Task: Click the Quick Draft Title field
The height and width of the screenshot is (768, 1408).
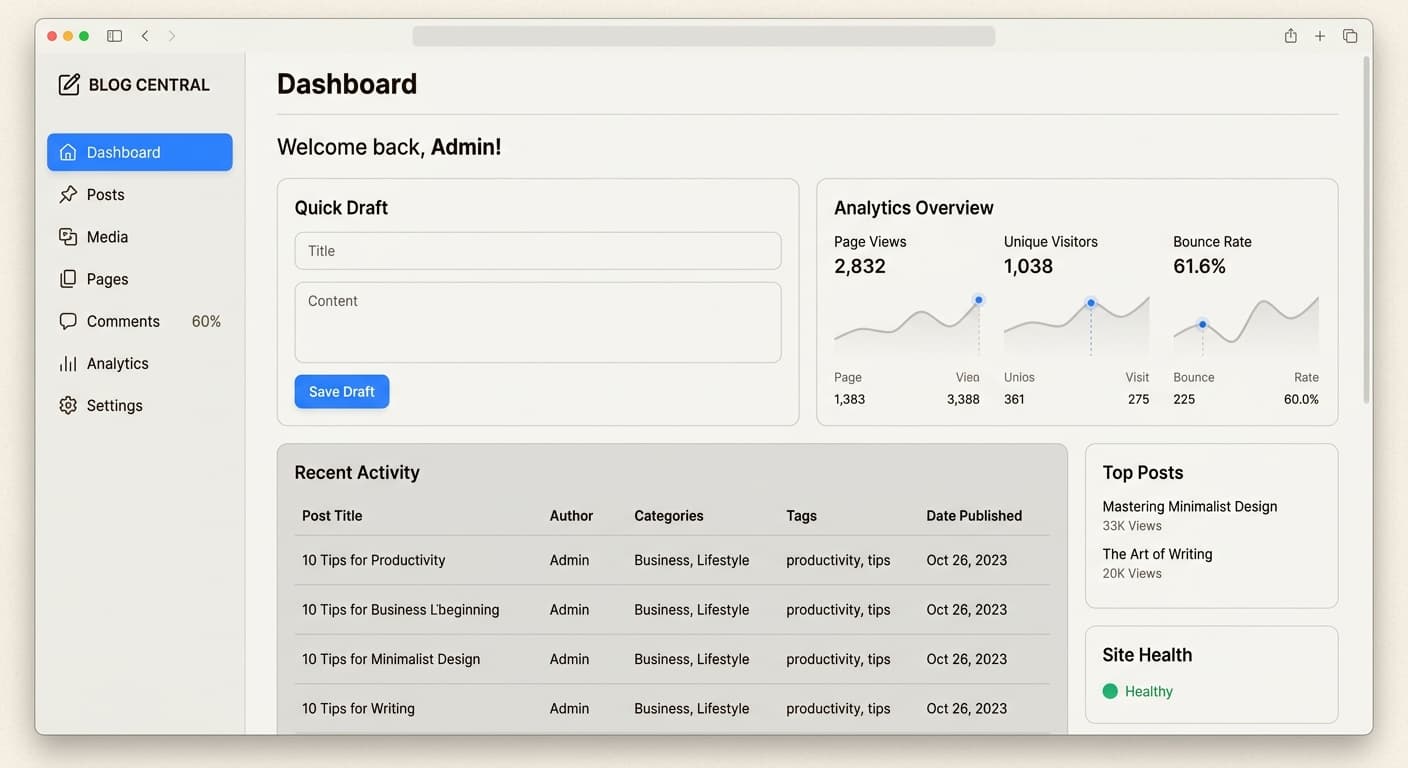Action: coord(538,251)
